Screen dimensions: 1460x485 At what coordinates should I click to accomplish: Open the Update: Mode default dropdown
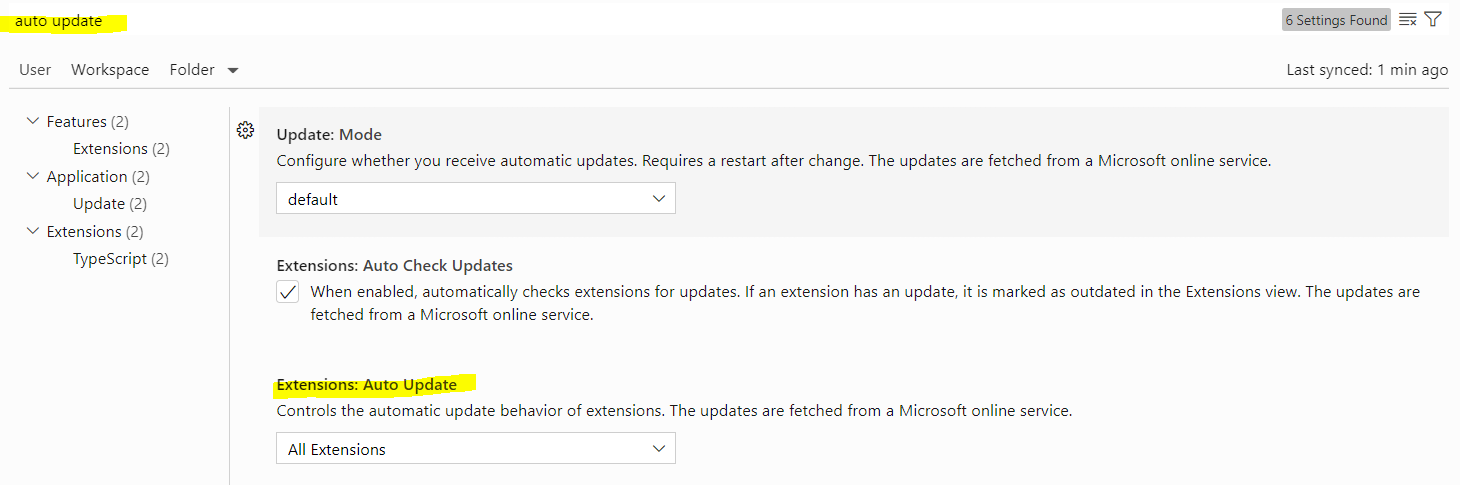[476, 198]
